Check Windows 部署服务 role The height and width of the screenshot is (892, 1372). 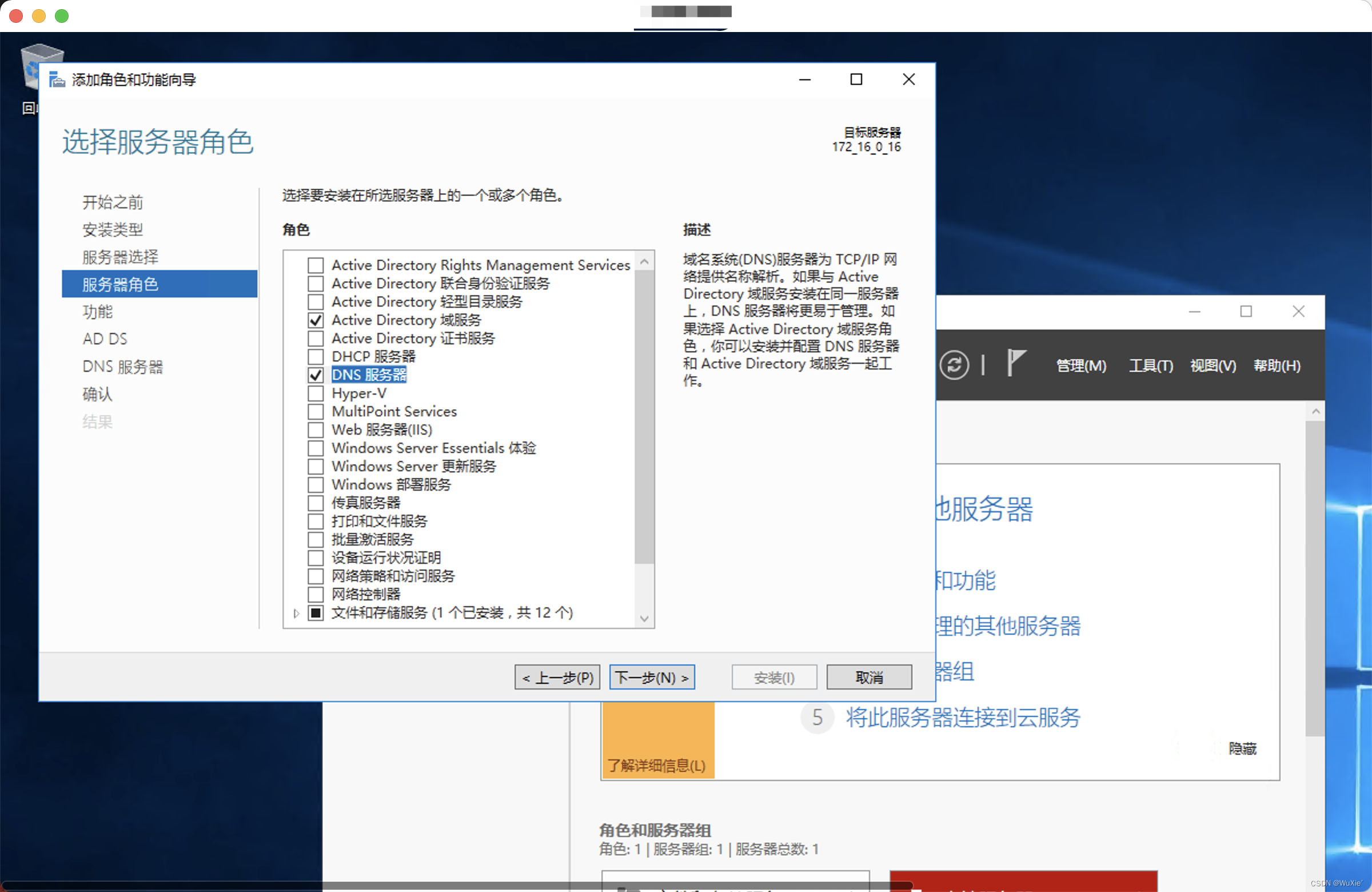[316, 484]
